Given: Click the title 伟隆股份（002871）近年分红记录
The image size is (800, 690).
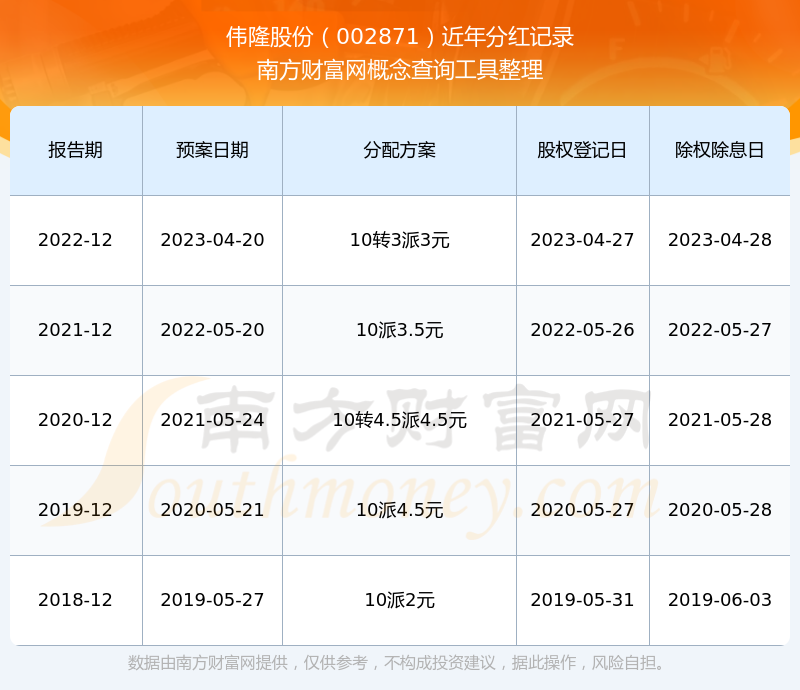Looking at the screenshot, I should 400,37.
